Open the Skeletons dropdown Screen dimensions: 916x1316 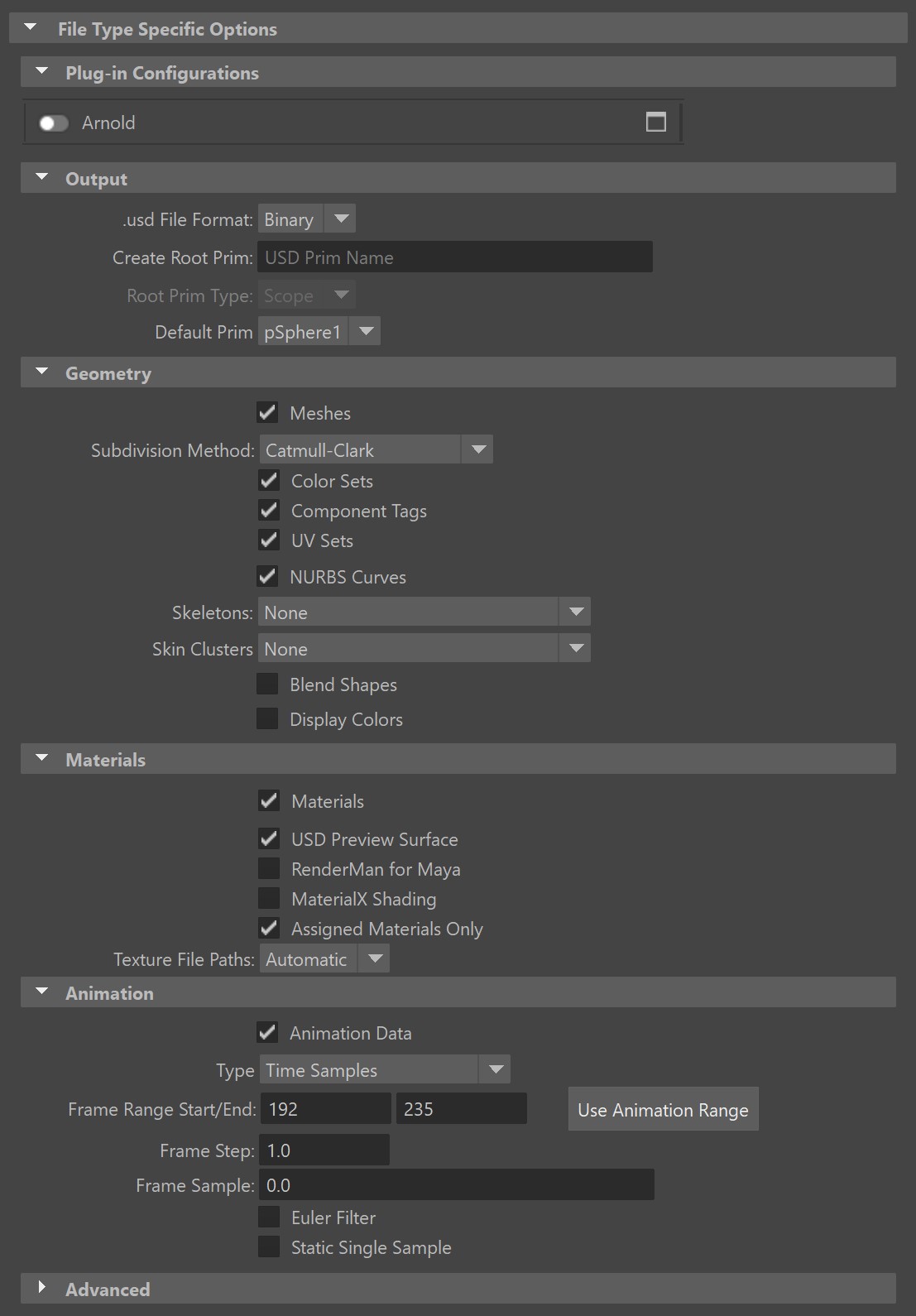click(x=424, y=612)
